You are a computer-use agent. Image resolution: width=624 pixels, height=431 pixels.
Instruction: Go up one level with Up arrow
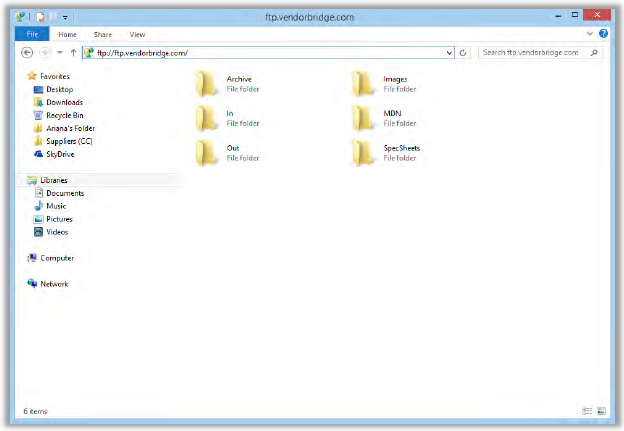[73, 53]
